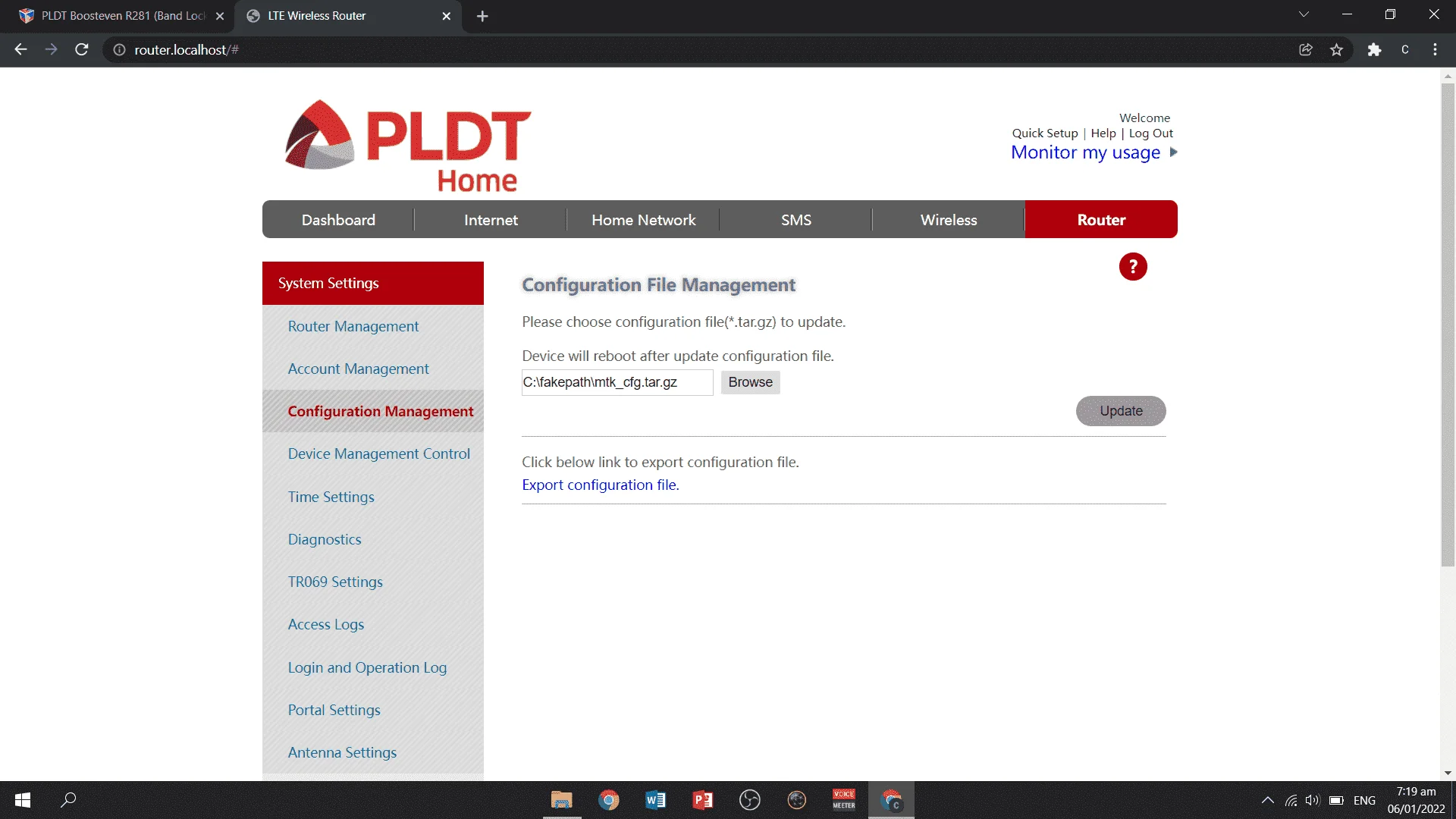Close the LTE Wireless Router tab
1456x819 pixels.
446,16
